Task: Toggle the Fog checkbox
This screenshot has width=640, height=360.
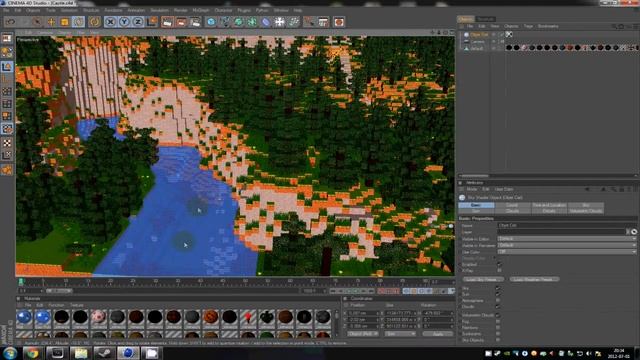Action: click(498, 322)
